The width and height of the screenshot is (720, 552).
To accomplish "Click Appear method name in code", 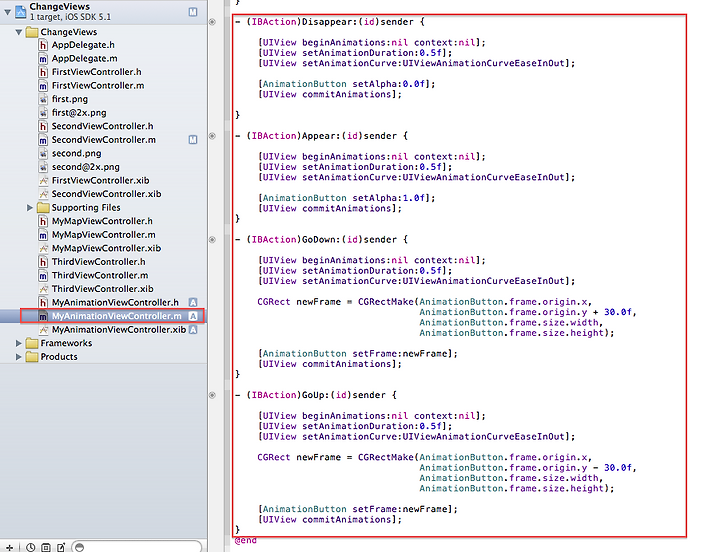I will pyautogui.click(x=319, y=136).
